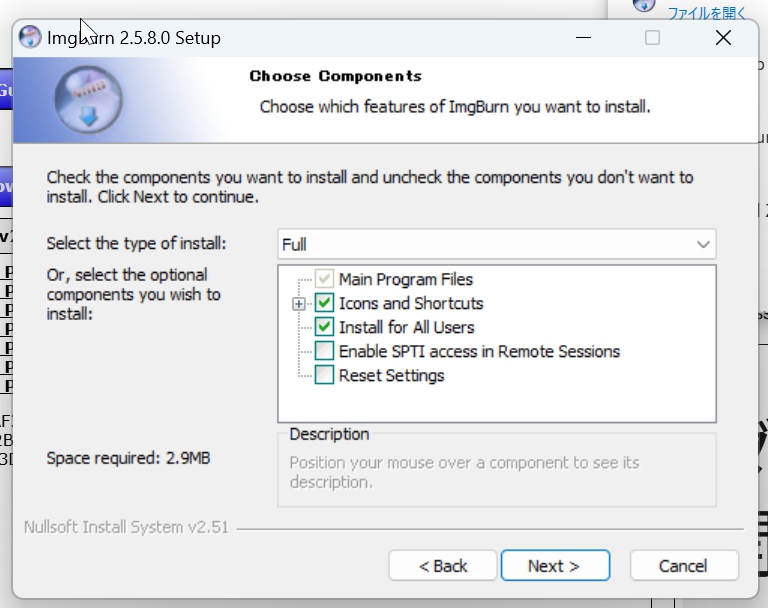Check the Reset Settings option

324,375
